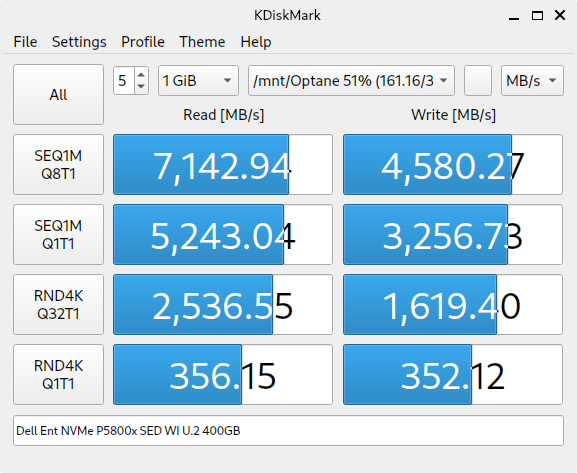Image resolution: width=577 pixels, height=473 pixels.
Task: Open the Profile menu
Action: [x=143, y=42]
